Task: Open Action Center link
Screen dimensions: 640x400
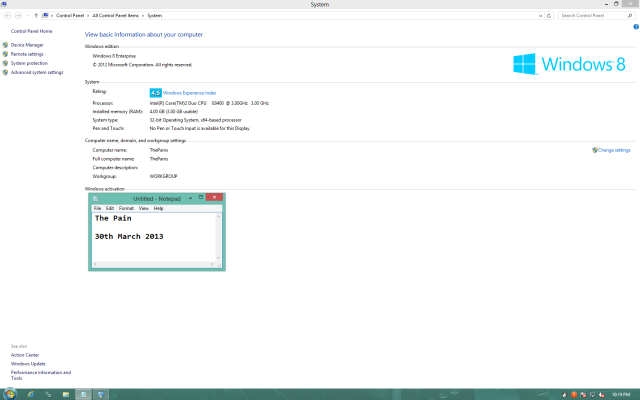Action: point(25,355)
